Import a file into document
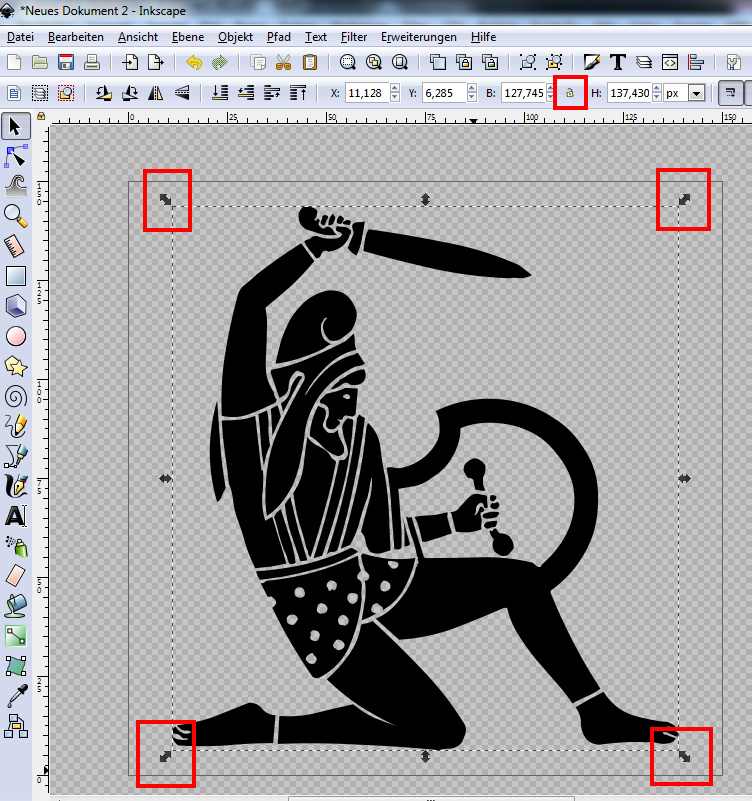 tap(130, 62)
